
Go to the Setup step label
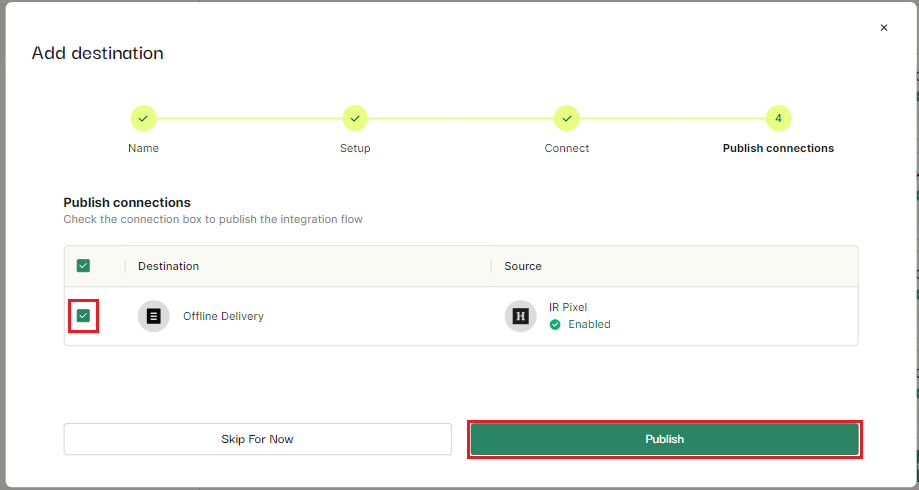355,148
